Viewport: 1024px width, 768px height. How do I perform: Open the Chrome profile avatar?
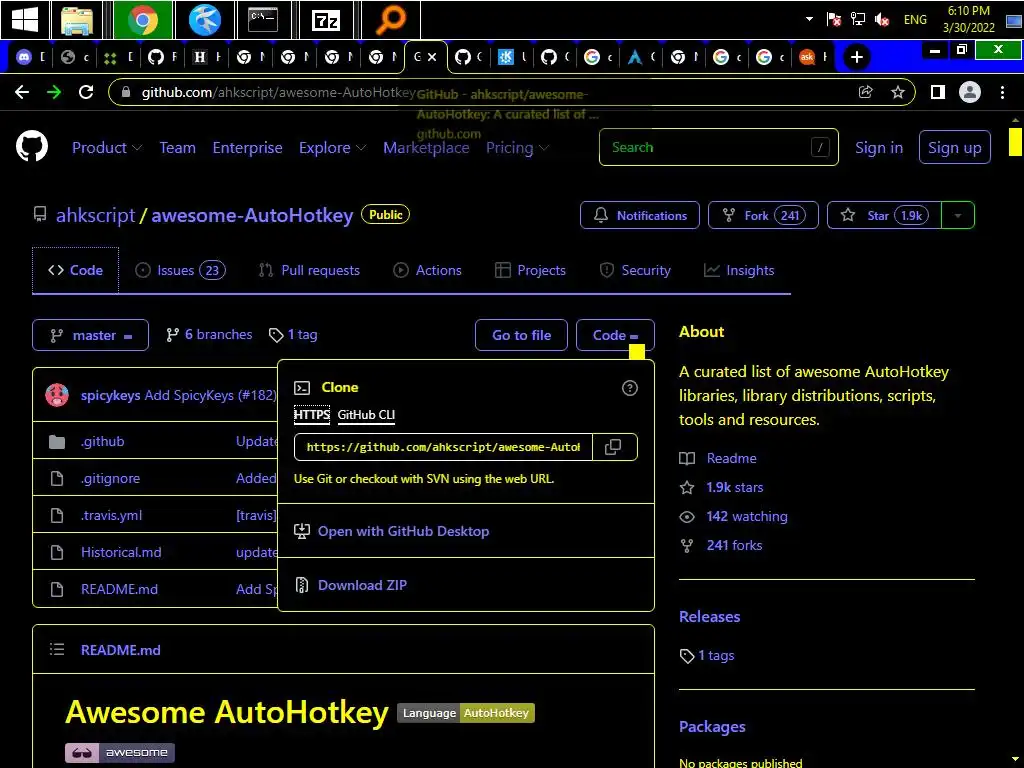[x=970, y=92]
